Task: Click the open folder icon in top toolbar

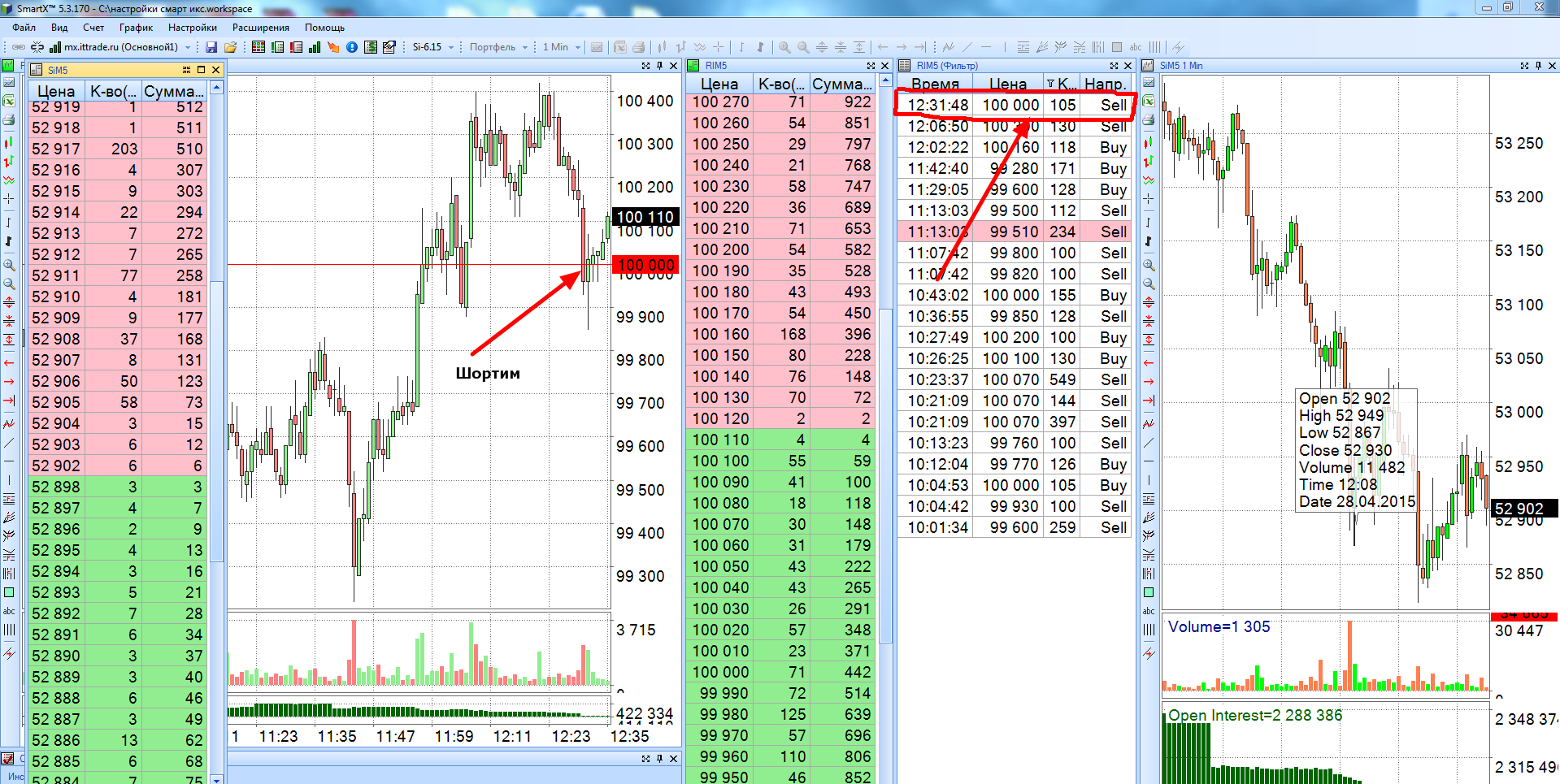Action: [230, 47]
